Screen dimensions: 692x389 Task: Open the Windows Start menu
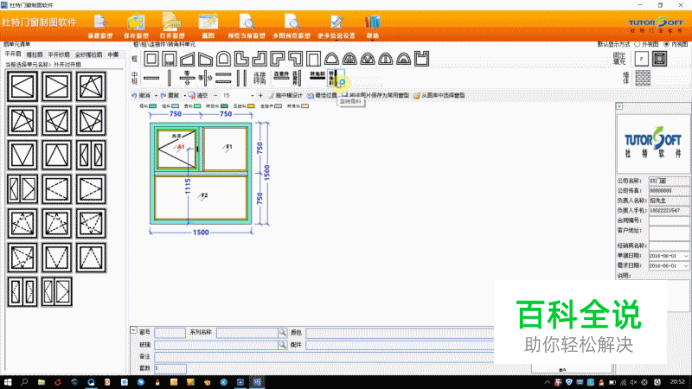pos(8,382)
